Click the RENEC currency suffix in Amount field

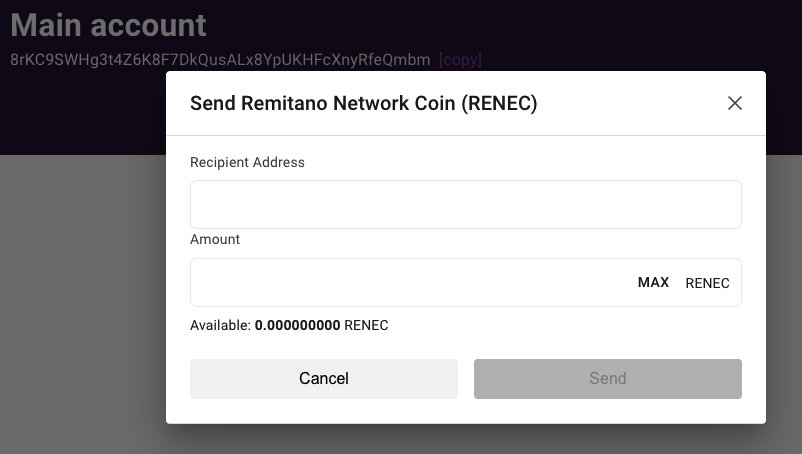(x=707, y=283)
